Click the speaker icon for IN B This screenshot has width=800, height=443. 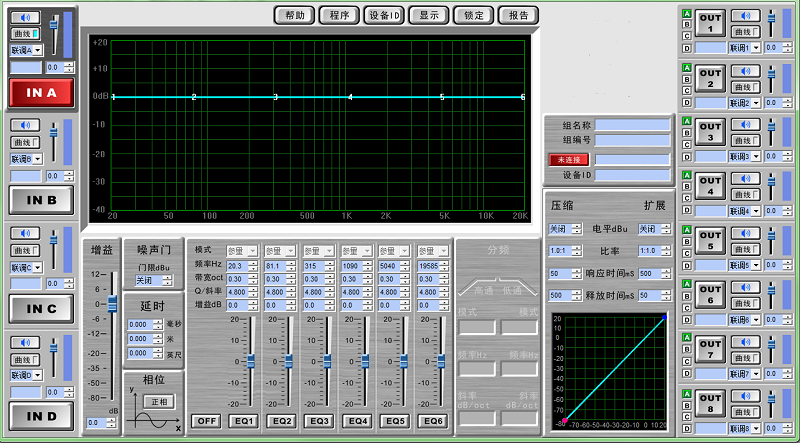point(25,126)
